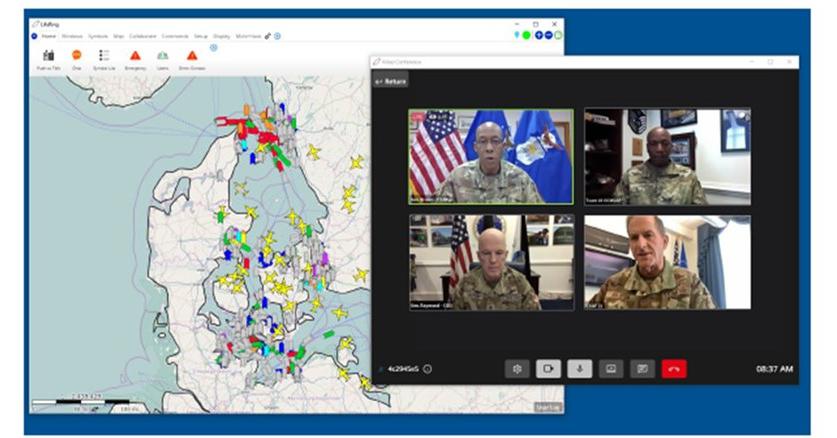
Task: Open video conference settings gear
Action: pyautogui.click(x=517, y=369)
